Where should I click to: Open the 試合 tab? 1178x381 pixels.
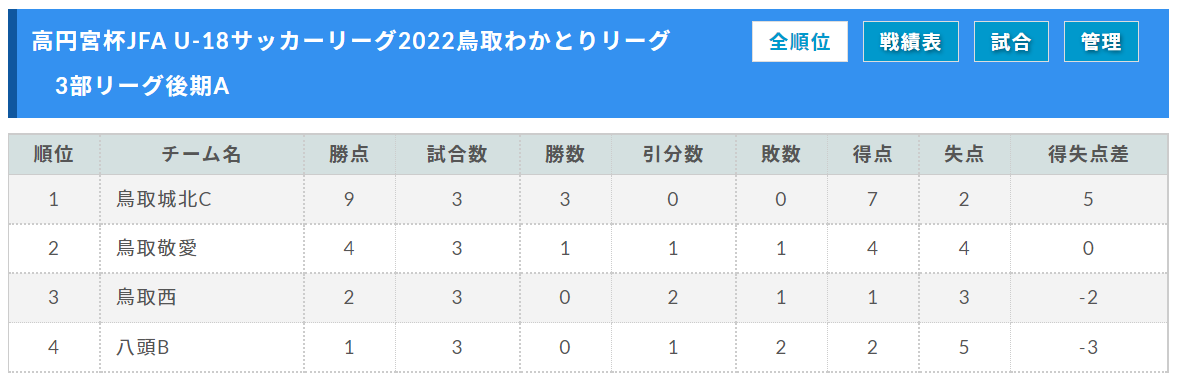tap(1011, 41)
